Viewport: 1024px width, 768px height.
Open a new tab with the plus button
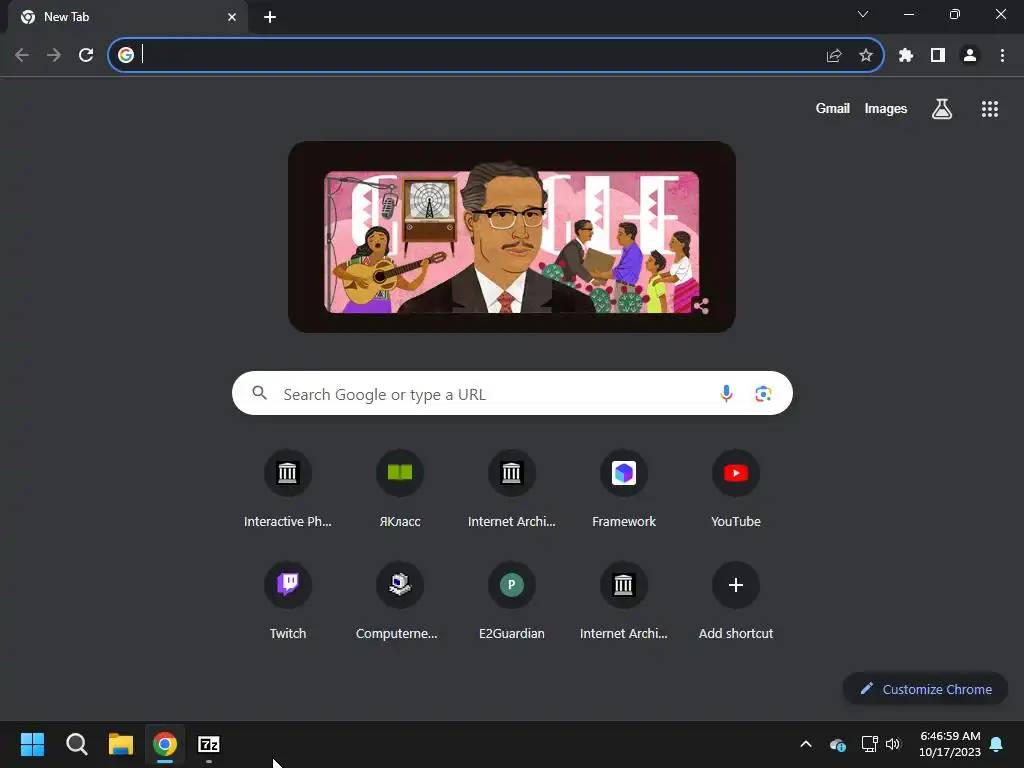(270, 17)
